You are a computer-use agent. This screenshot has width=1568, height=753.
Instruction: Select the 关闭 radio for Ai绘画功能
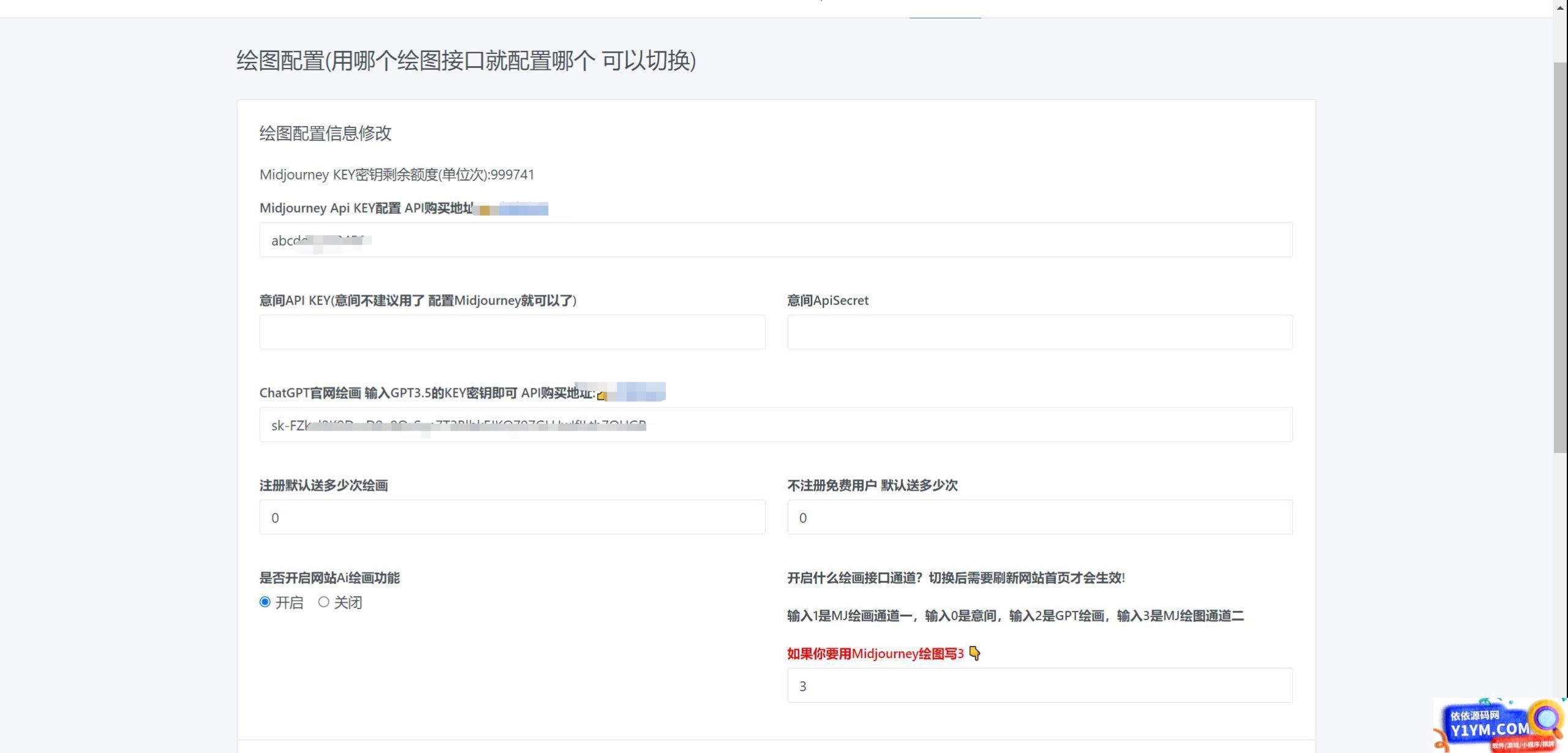click(x=323, y=602)
